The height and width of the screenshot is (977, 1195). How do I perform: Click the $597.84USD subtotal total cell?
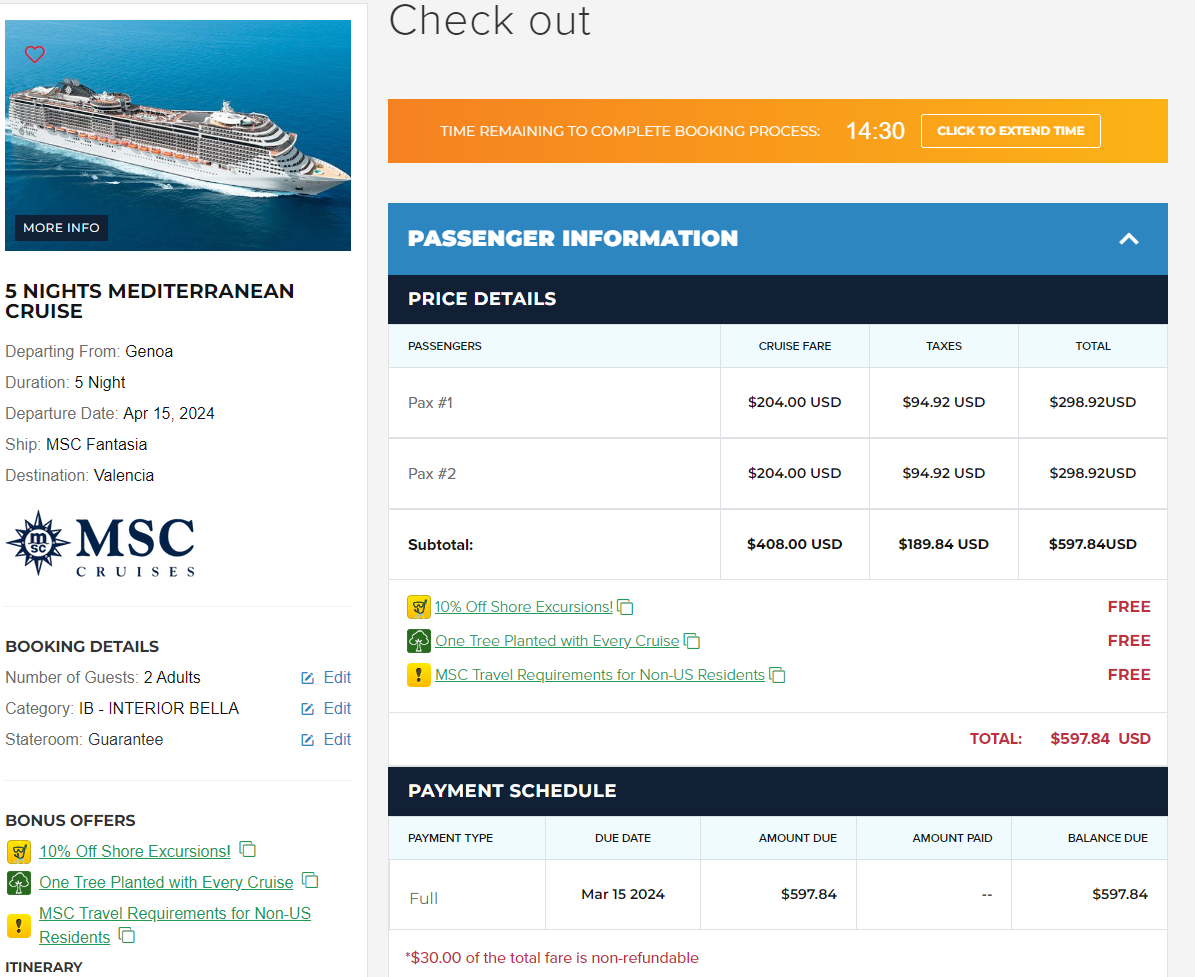coord(1093,544)
